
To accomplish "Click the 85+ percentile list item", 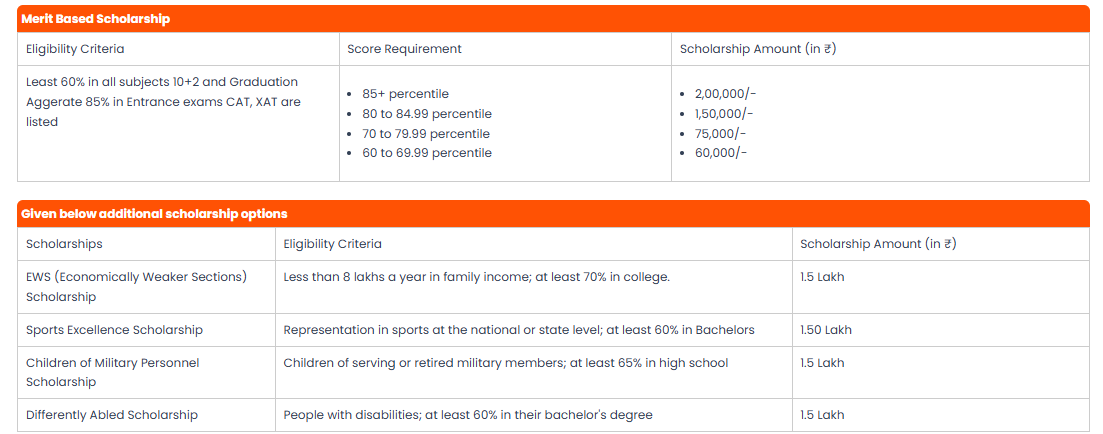I will click(405, 94).
